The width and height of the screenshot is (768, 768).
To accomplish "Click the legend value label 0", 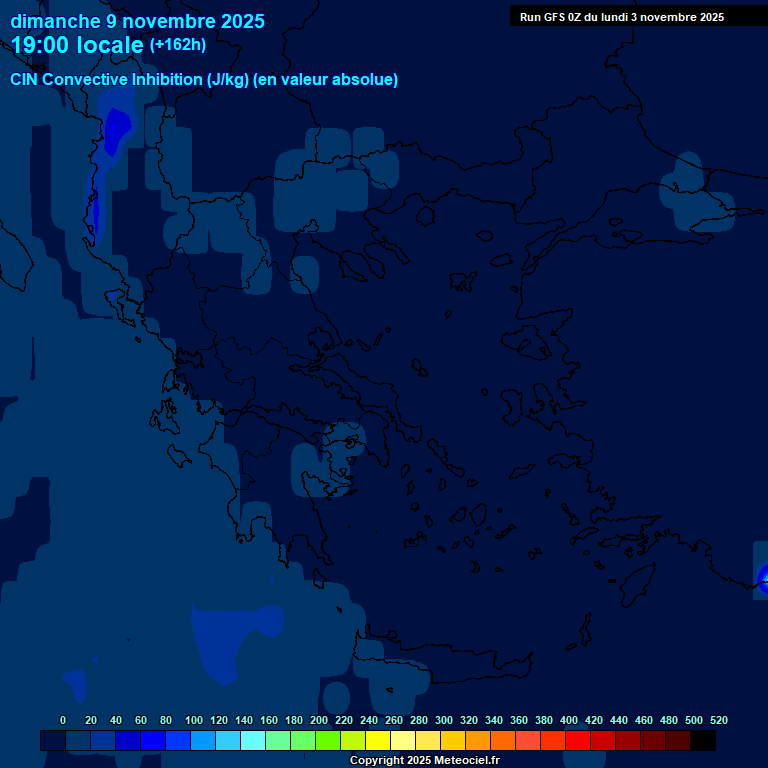I will (x=63, y=720).
